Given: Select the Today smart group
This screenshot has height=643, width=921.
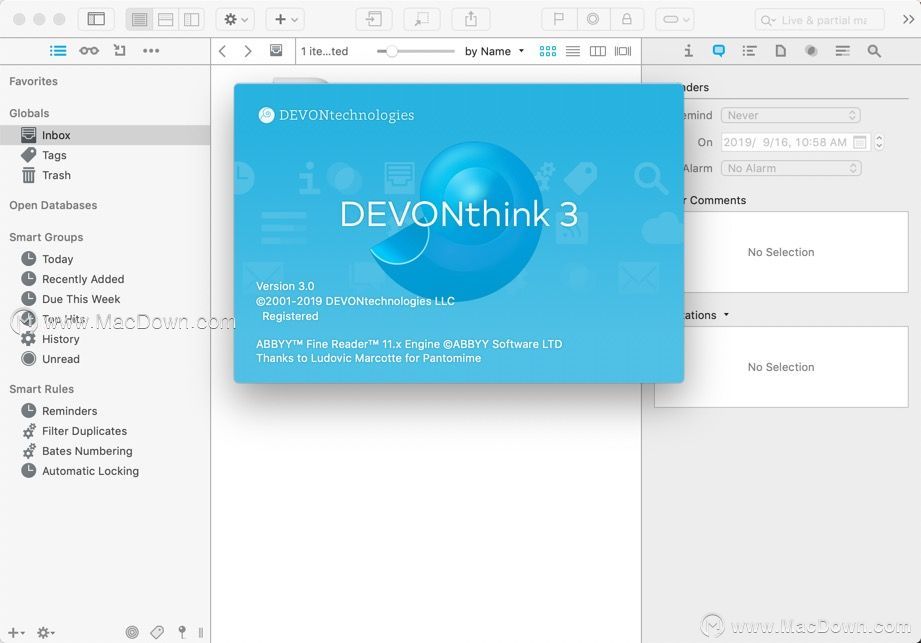Looking at the screenshot, I should point(105,259).
